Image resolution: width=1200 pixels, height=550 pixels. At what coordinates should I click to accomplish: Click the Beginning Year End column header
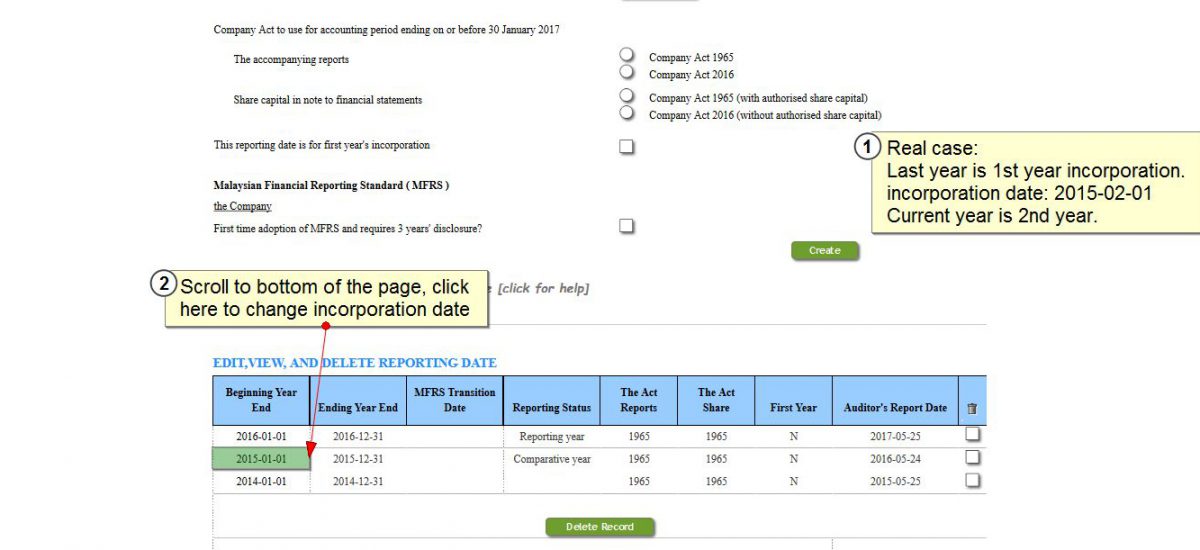(x=261, y=400)
